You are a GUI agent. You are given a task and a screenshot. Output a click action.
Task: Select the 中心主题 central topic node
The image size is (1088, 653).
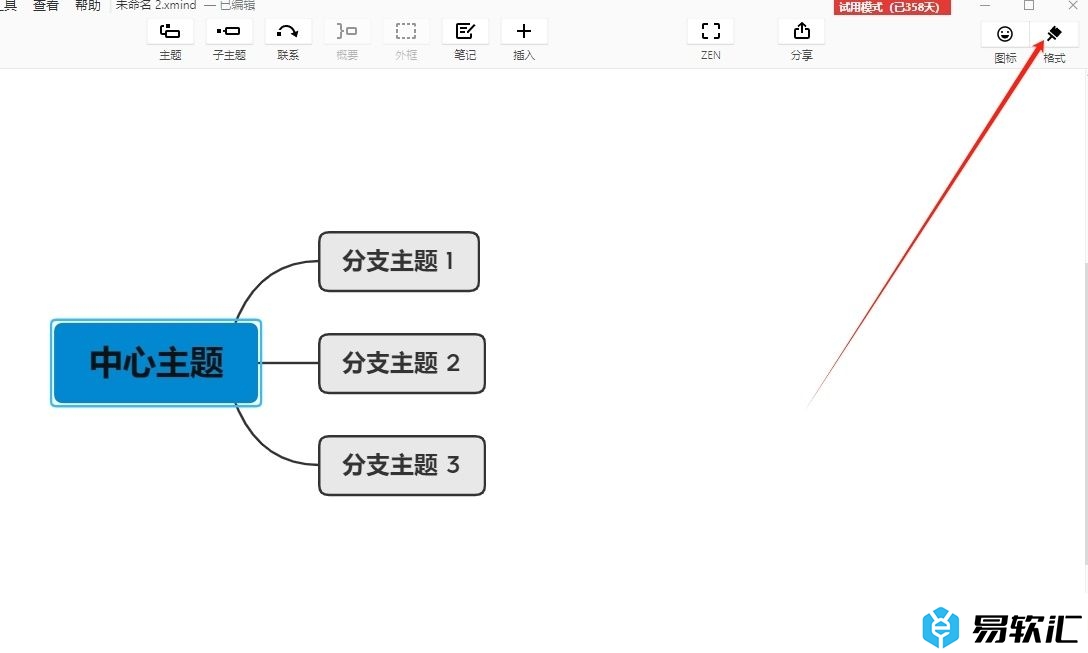click(156, 363)
